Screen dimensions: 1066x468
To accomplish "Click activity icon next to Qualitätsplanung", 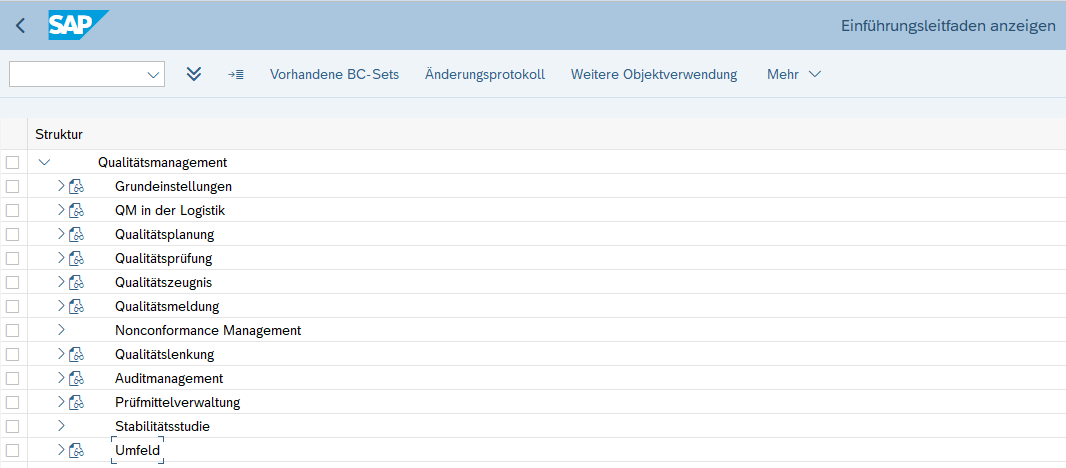I will point(77,234).
